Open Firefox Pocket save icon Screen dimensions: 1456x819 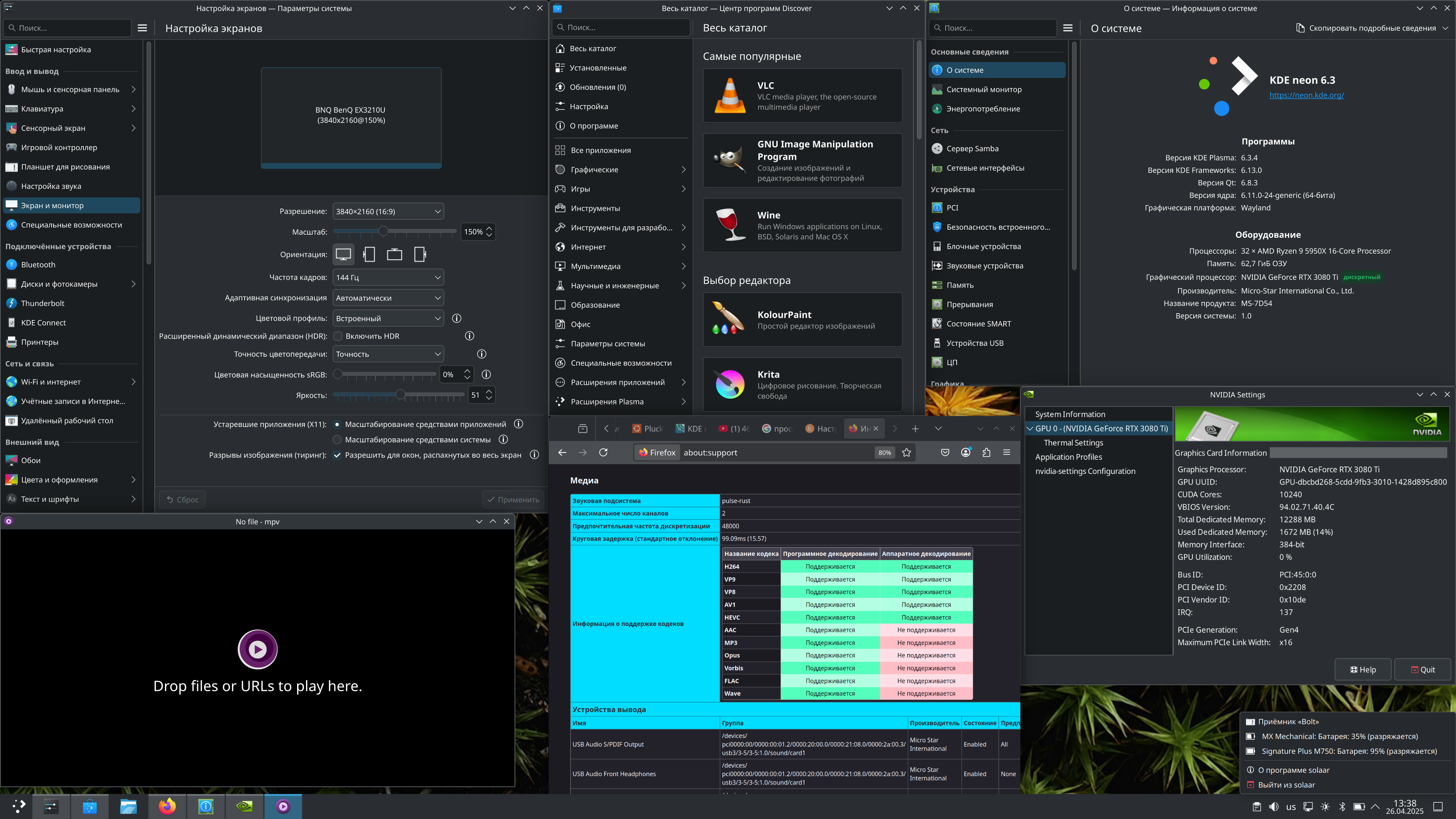click(945, 452)
